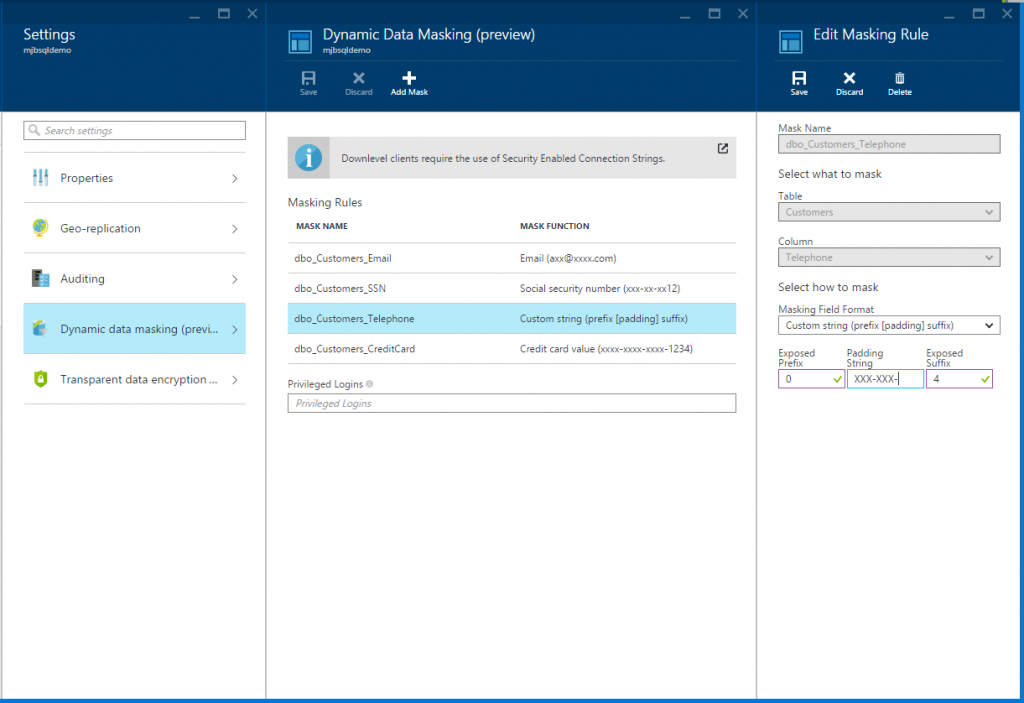1024x703 pixels.
Task: Open the Properties settings entry
Action: pos(134,178)
